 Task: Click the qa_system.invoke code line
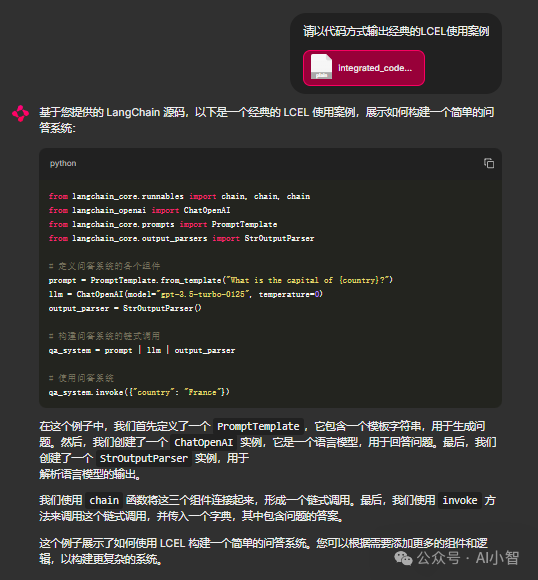pyautogui.click(x=139, y=392)
